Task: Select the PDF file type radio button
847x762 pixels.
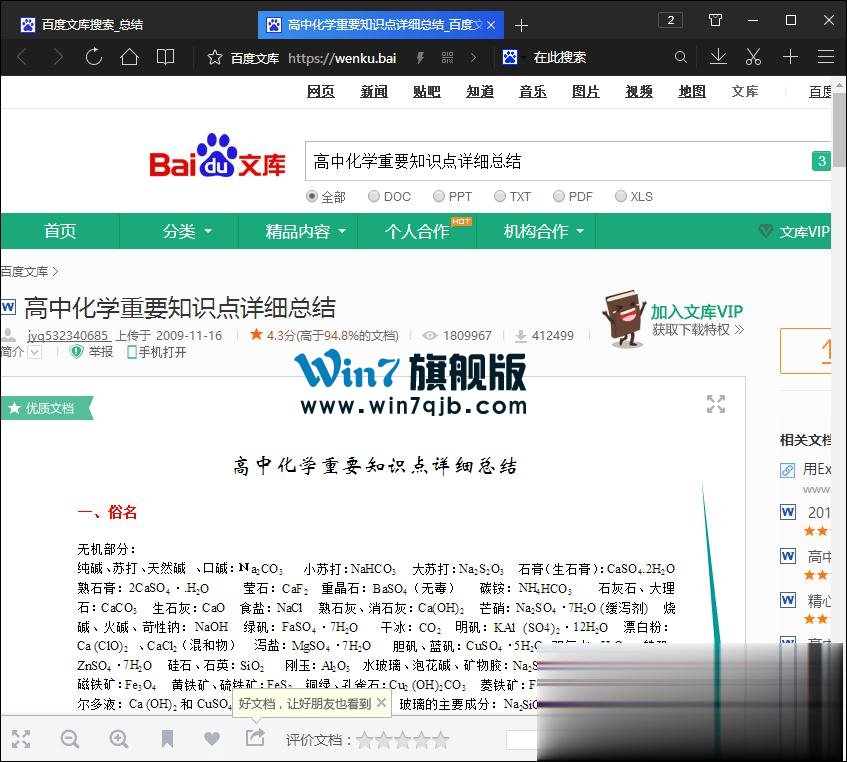Action: pyautogui.click(x=559, y=197)
